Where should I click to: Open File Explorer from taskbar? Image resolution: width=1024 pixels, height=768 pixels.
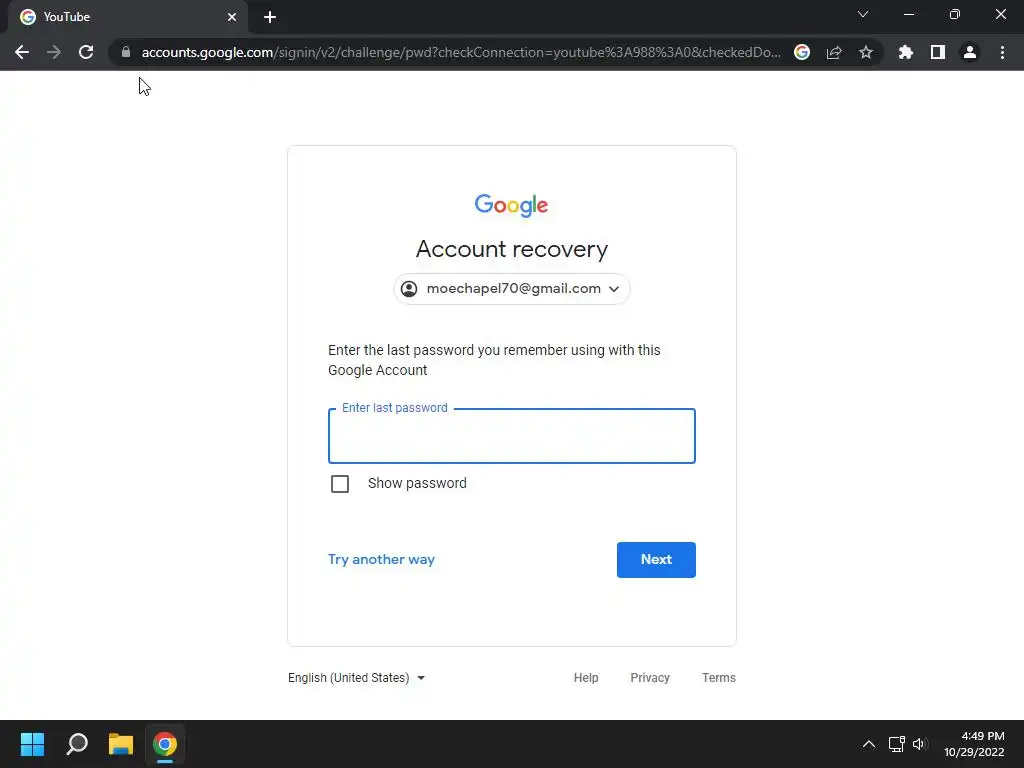pyautogui.click(x=121, y=744)
